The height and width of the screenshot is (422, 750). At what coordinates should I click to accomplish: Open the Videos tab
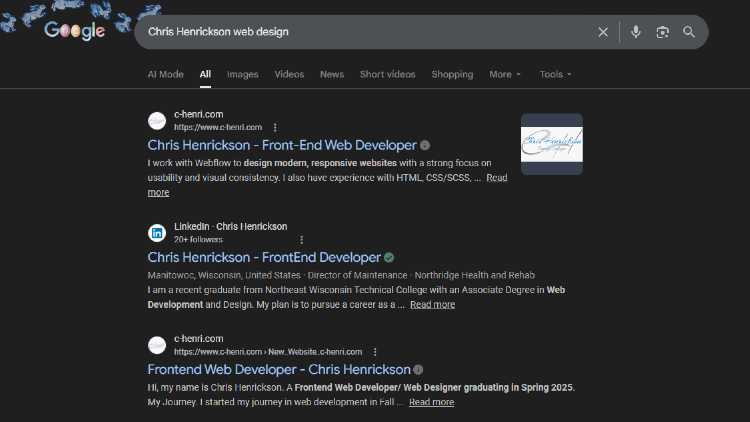point(289,74)
